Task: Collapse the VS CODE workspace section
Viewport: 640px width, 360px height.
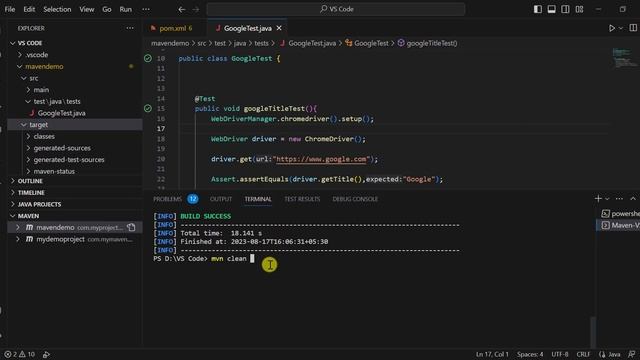Action: [x=75, y=43]
